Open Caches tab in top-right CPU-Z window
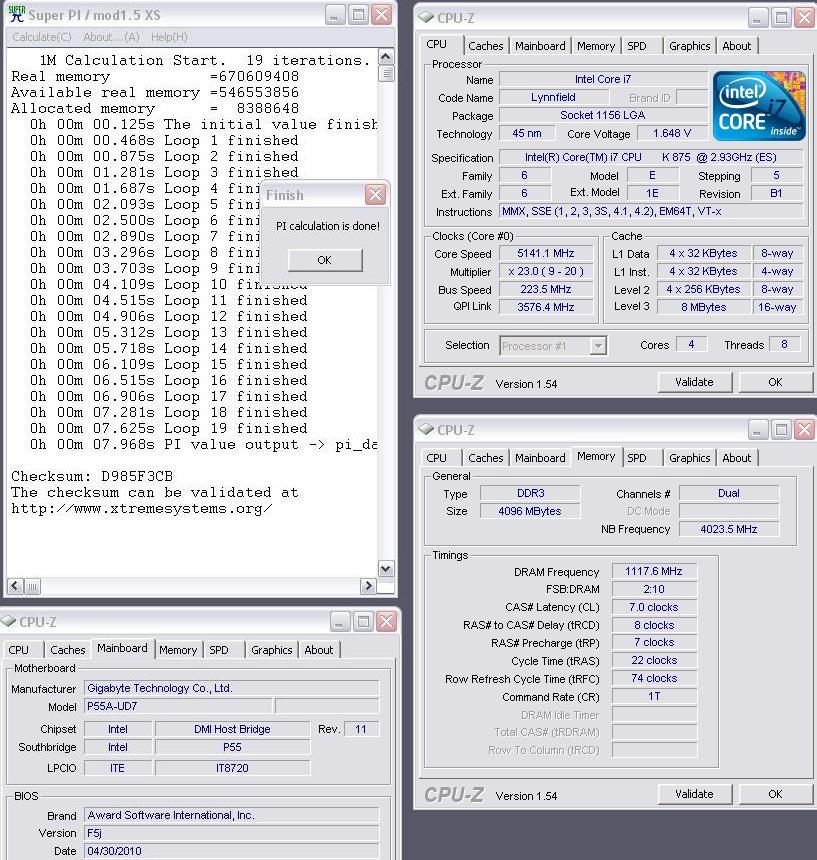This screenshot has width=817, height=860. [x=485, y=46]
